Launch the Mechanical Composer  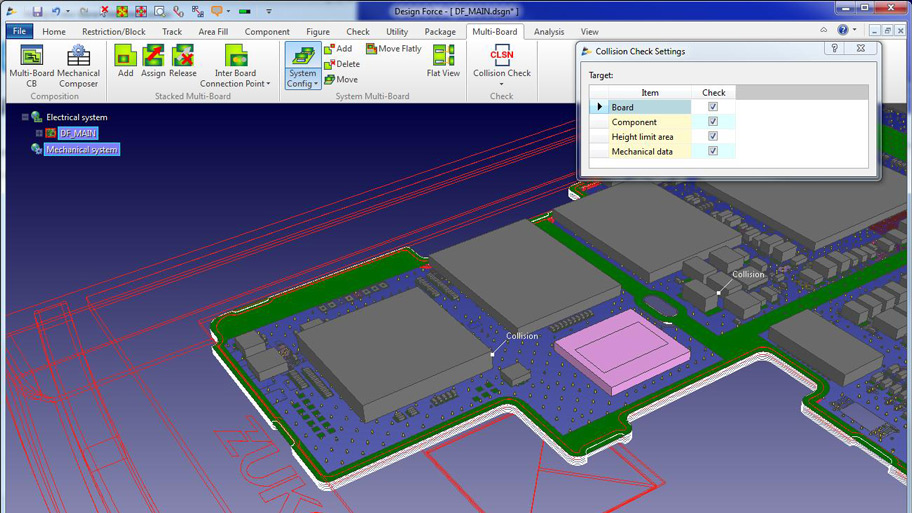(x=78, y=66)
